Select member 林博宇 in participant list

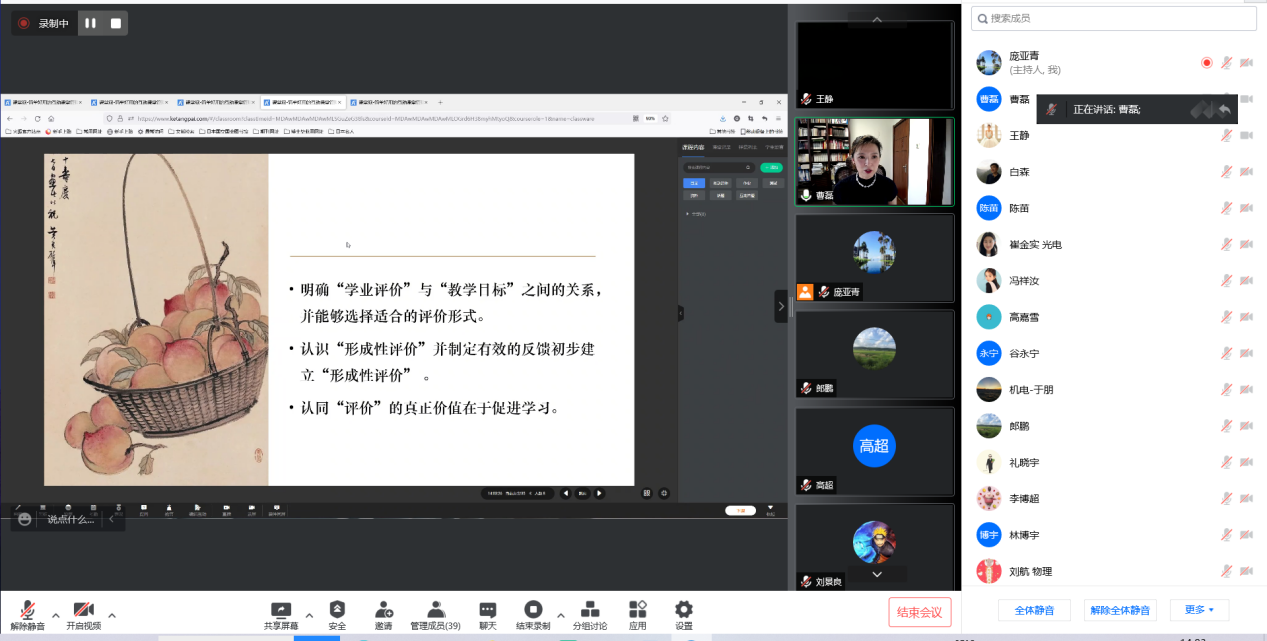coord(1114,535)
